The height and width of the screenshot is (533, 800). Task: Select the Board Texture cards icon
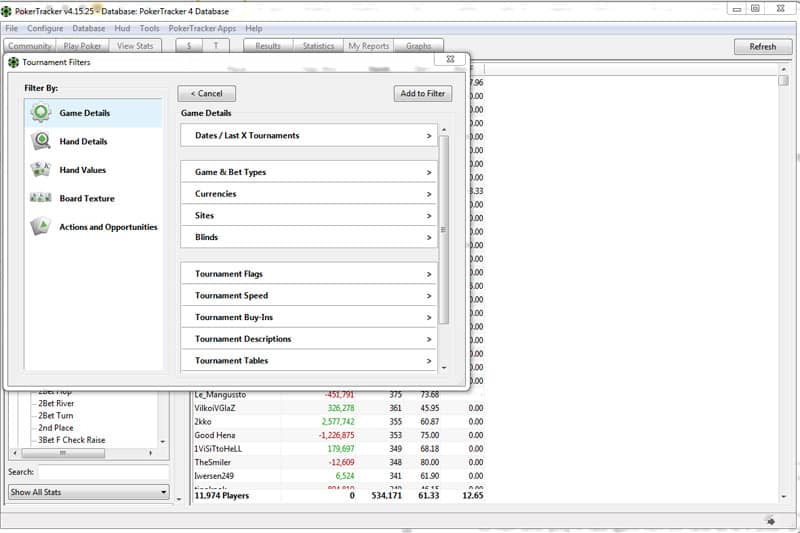(41, 198)
